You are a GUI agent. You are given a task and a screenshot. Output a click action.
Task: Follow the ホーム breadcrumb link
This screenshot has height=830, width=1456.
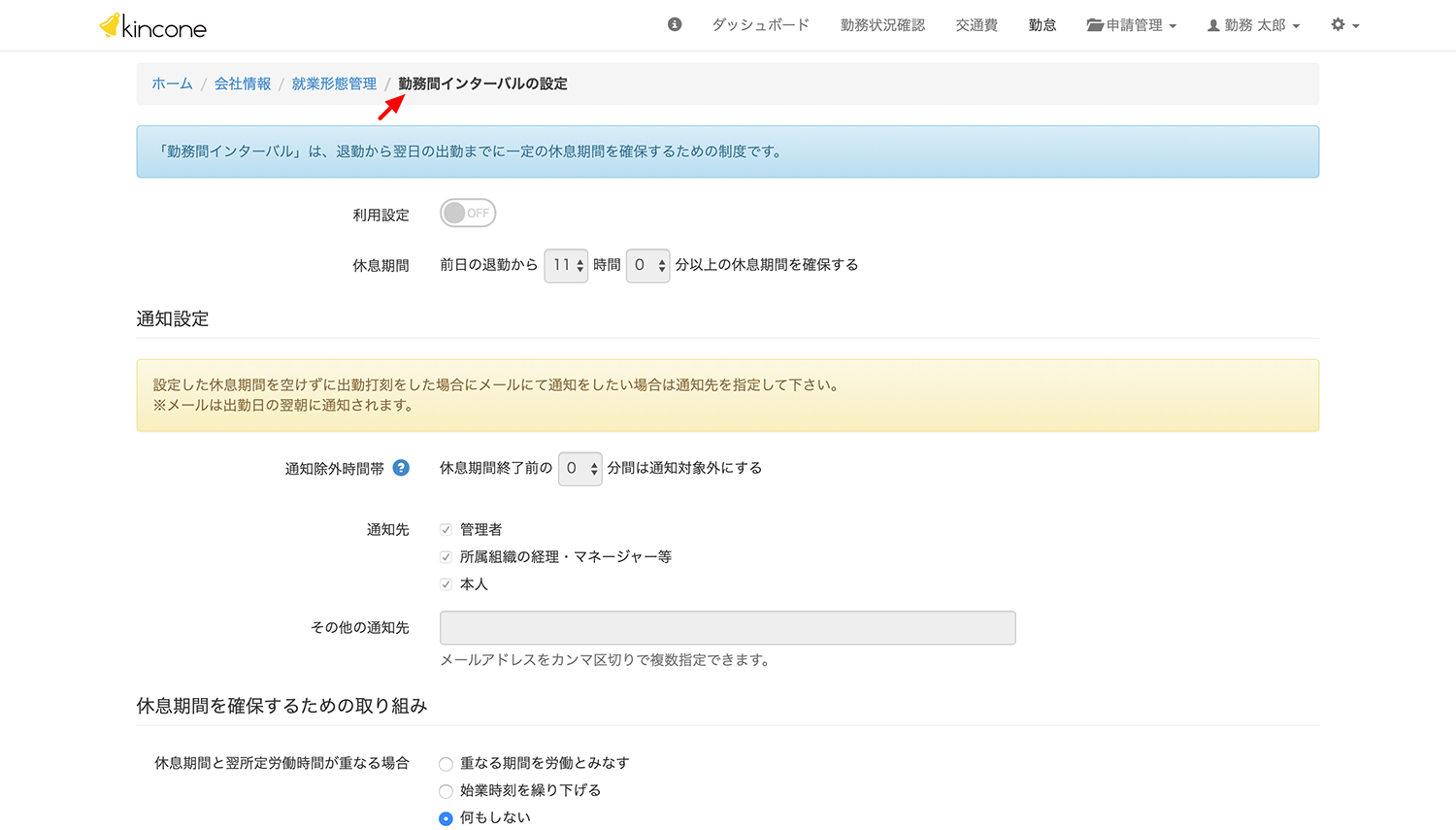pos(172,83)
